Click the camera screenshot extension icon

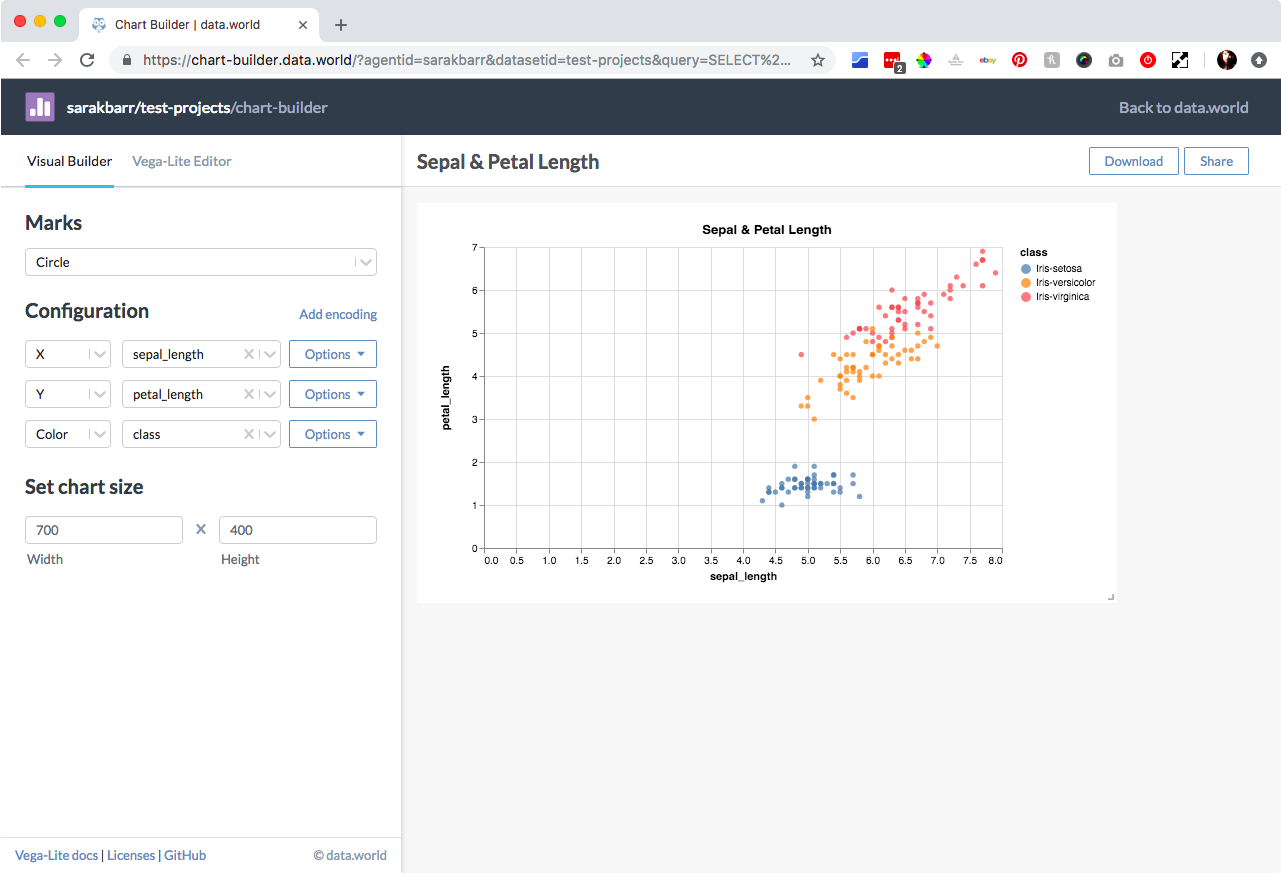coord(1115,60)
